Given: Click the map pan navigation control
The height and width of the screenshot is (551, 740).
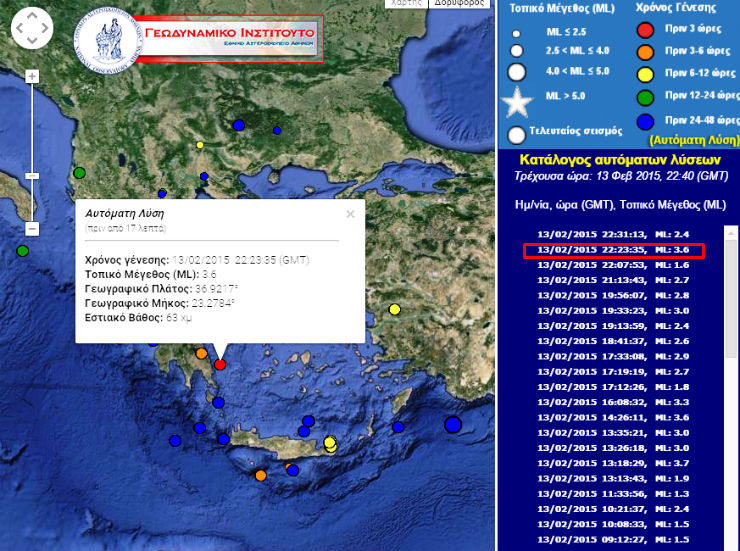Looking at the screenshot, I should coord(32,29).
